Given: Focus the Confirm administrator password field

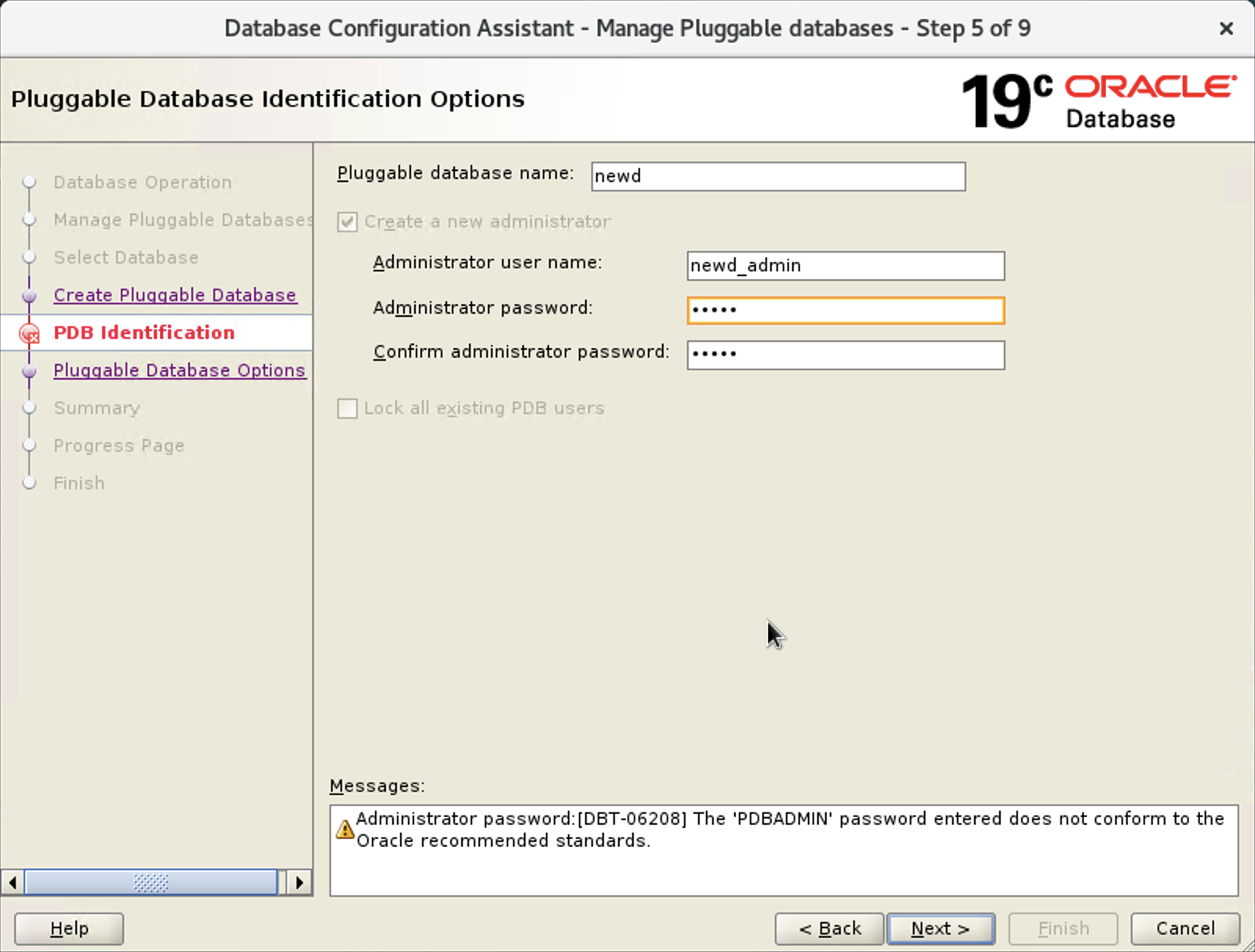Looking at the screenshot, I should click(846, 354).
